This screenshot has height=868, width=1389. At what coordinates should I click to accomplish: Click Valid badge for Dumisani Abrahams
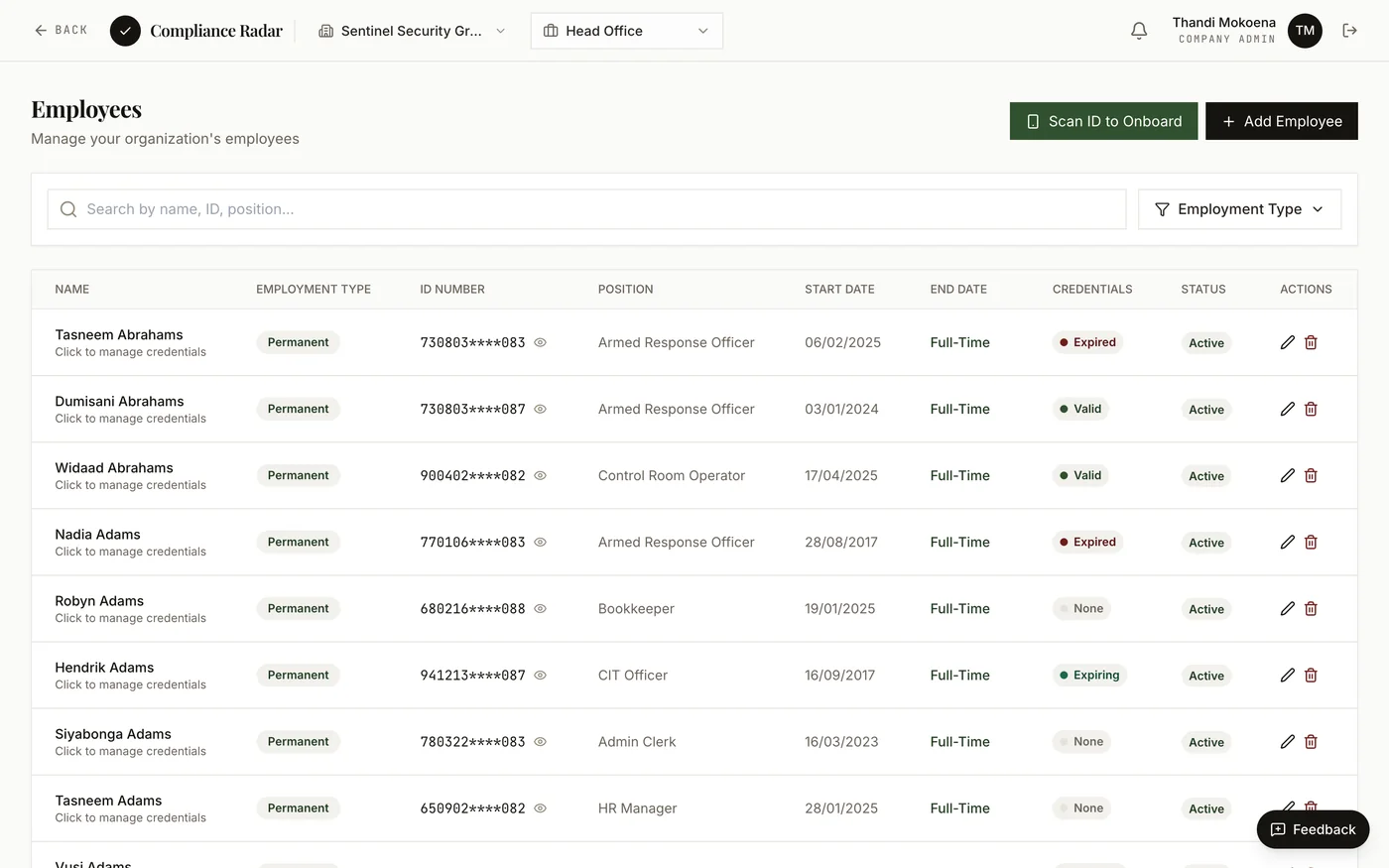pyautogui.click(x=1080, y=409)
